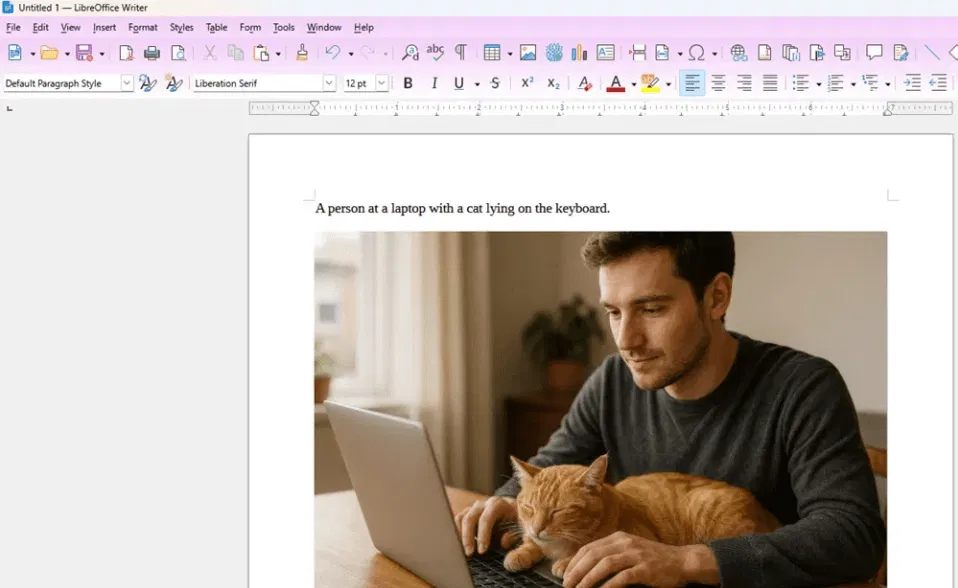Screen dimensions: 958x588
Task: Open the Liberation Serif font name dropdown
Action: (330, 82)
